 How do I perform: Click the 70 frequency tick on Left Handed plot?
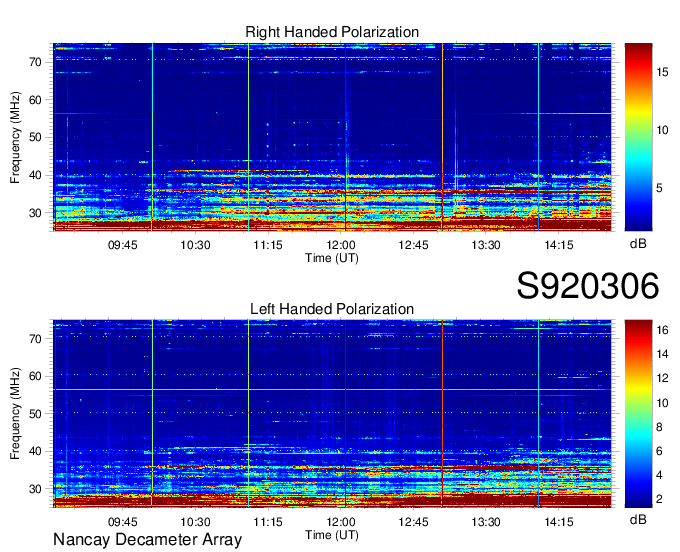click(36, 339)
